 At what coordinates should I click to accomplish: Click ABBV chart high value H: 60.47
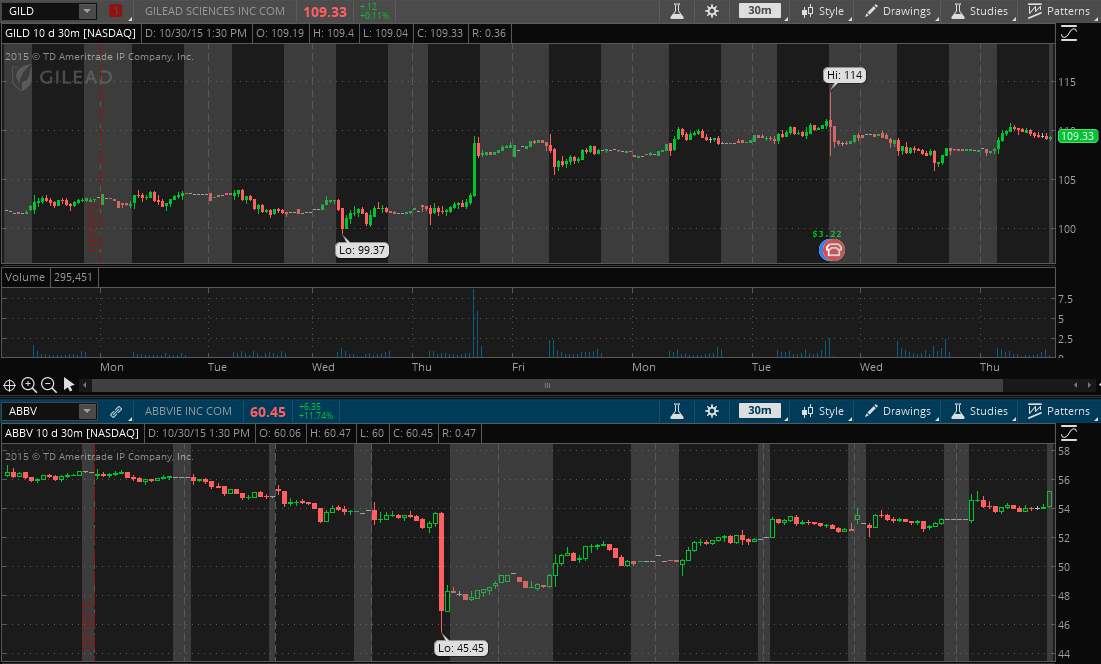click(x=330, y=433)
